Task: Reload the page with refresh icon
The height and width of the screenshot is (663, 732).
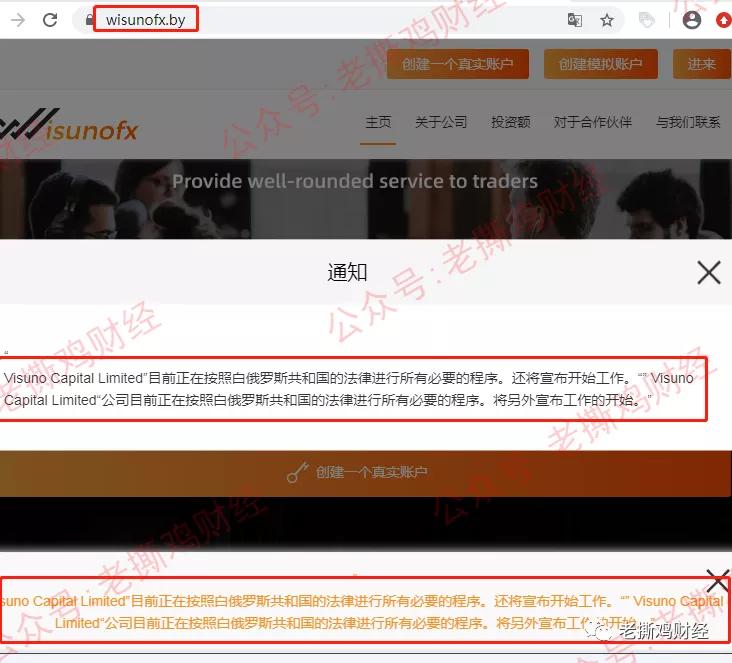Action: (50, 20)
